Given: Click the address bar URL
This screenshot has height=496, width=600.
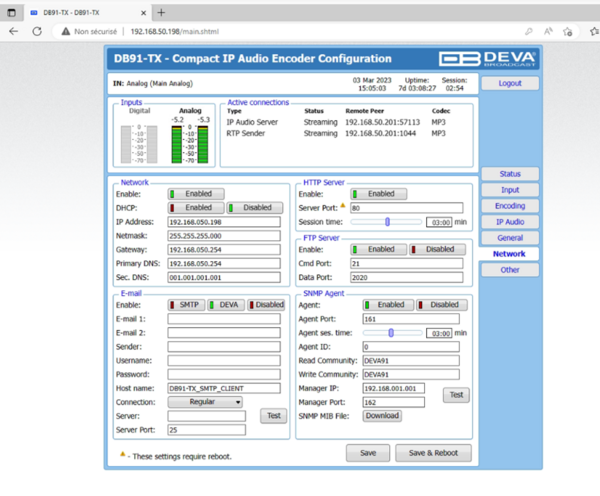Looking at the screenshot, I should tap(174, 31).
